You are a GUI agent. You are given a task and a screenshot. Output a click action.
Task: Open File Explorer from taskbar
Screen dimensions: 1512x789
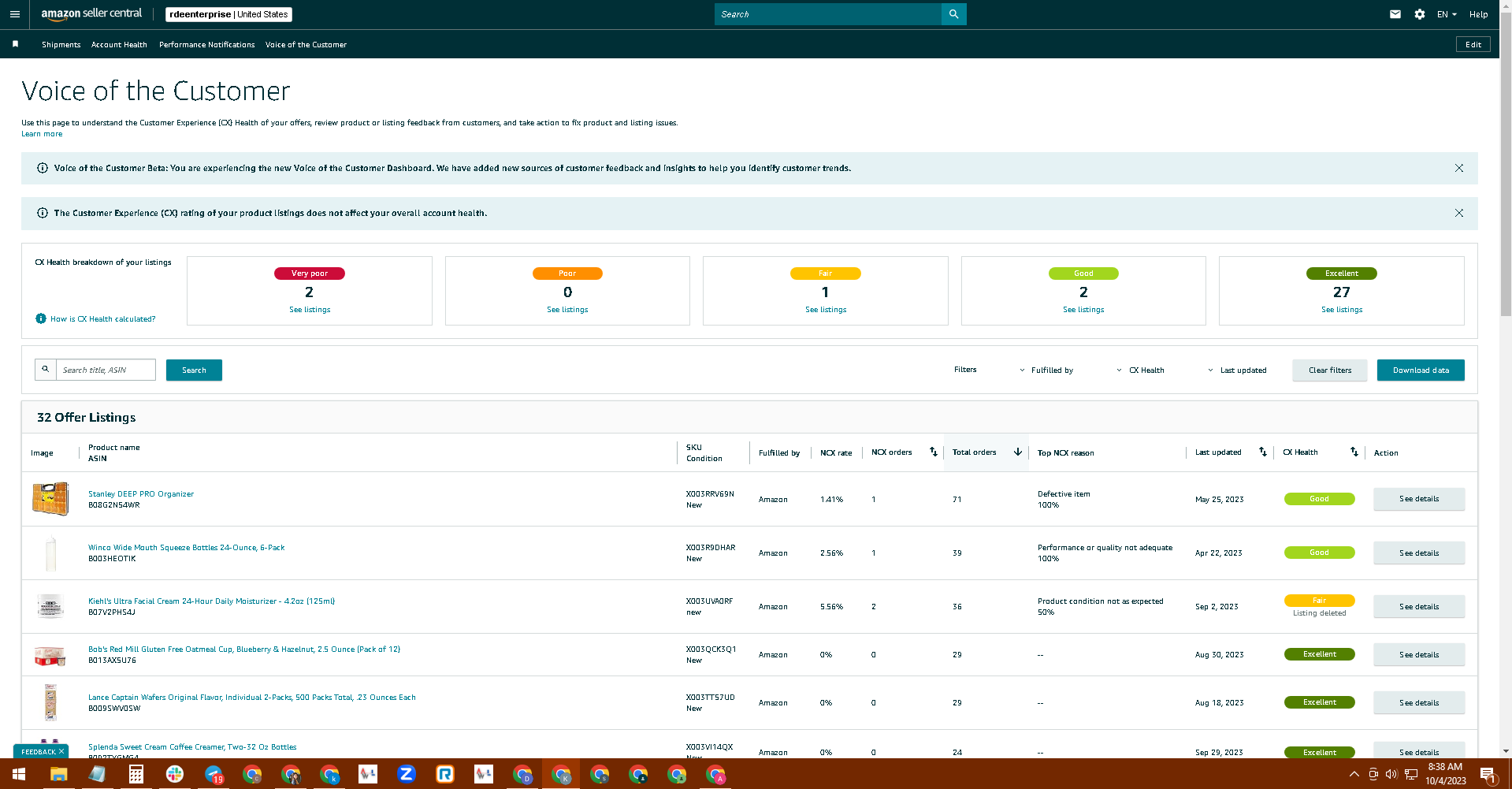pos(58,774)
